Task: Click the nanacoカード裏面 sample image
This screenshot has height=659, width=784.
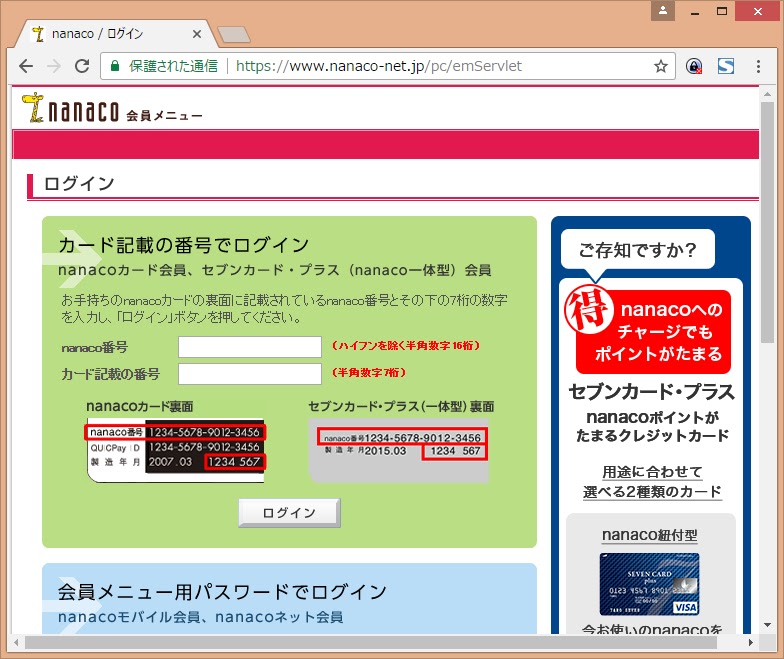Action: [x=175, y=450]
